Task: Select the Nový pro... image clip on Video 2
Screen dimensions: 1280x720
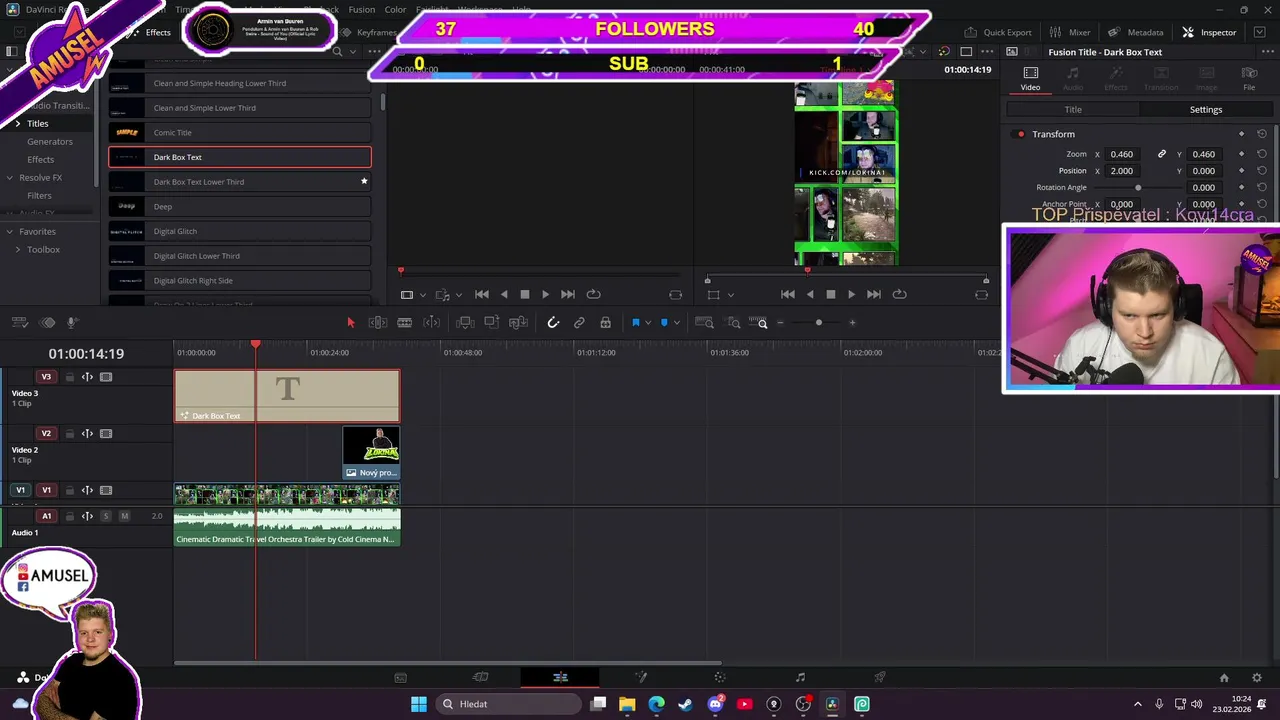Action: 371,453
